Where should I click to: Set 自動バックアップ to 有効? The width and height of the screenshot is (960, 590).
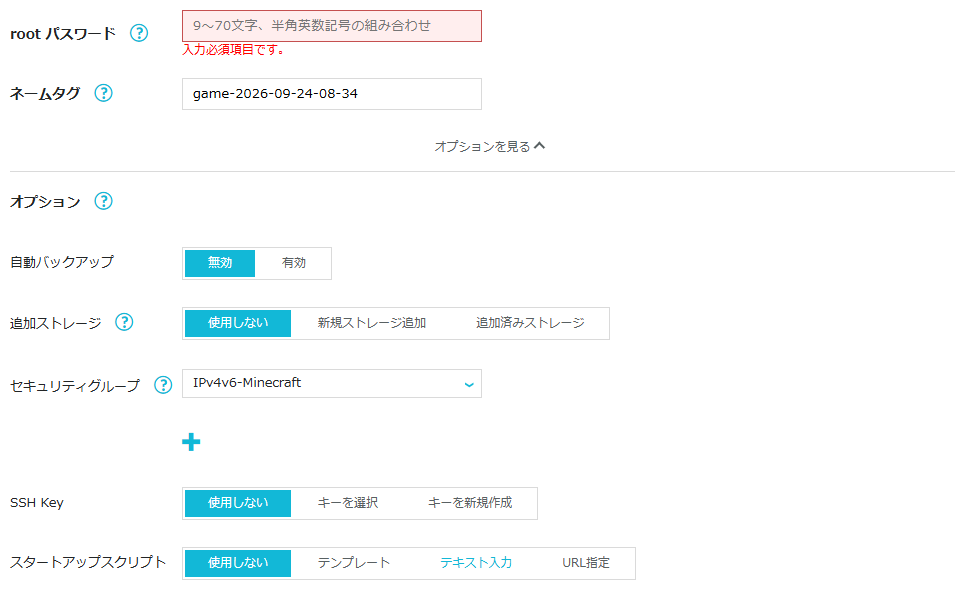(x=293, y=263)
